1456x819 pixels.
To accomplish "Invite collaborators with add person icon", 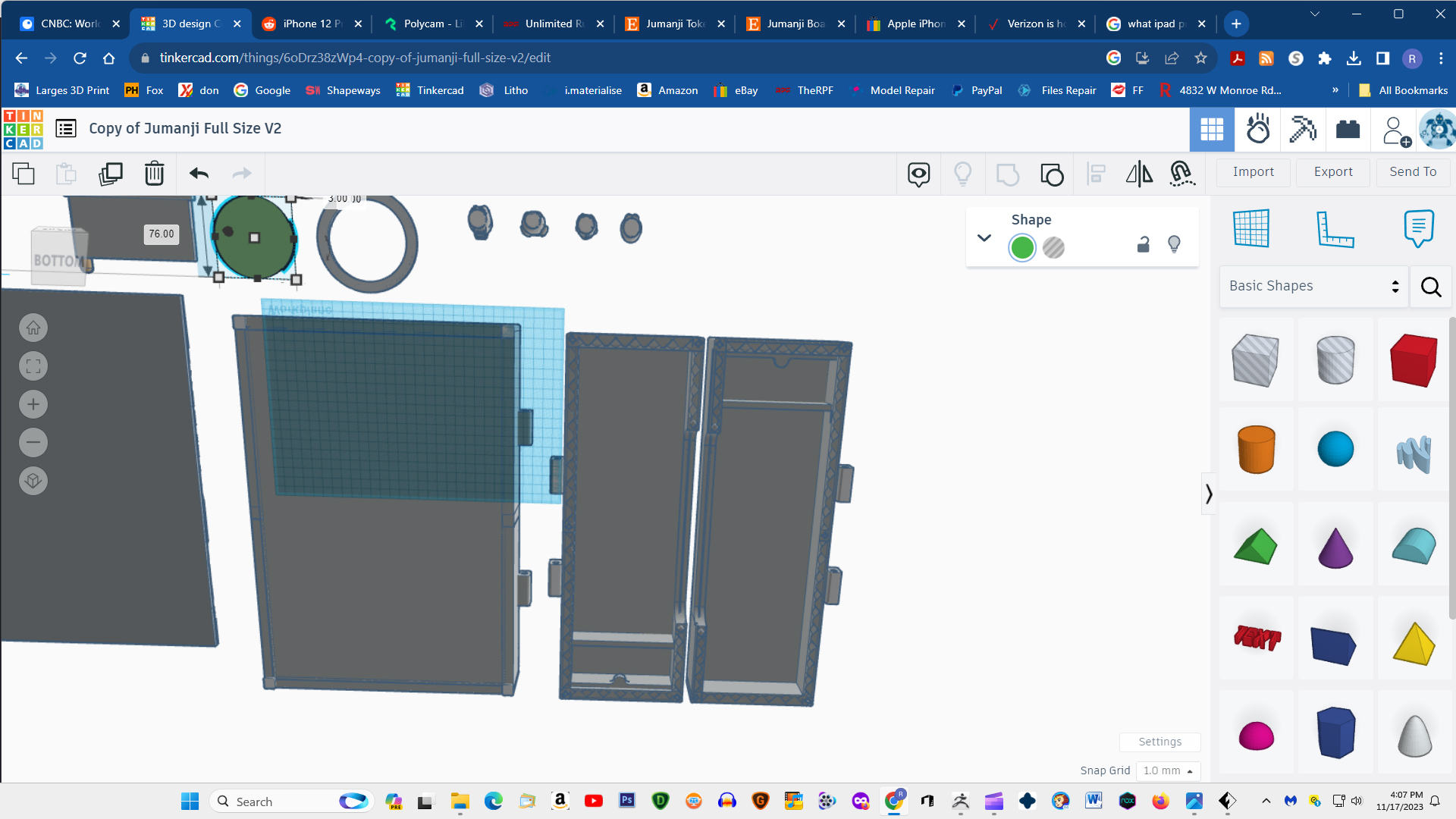I will 1395,131.
